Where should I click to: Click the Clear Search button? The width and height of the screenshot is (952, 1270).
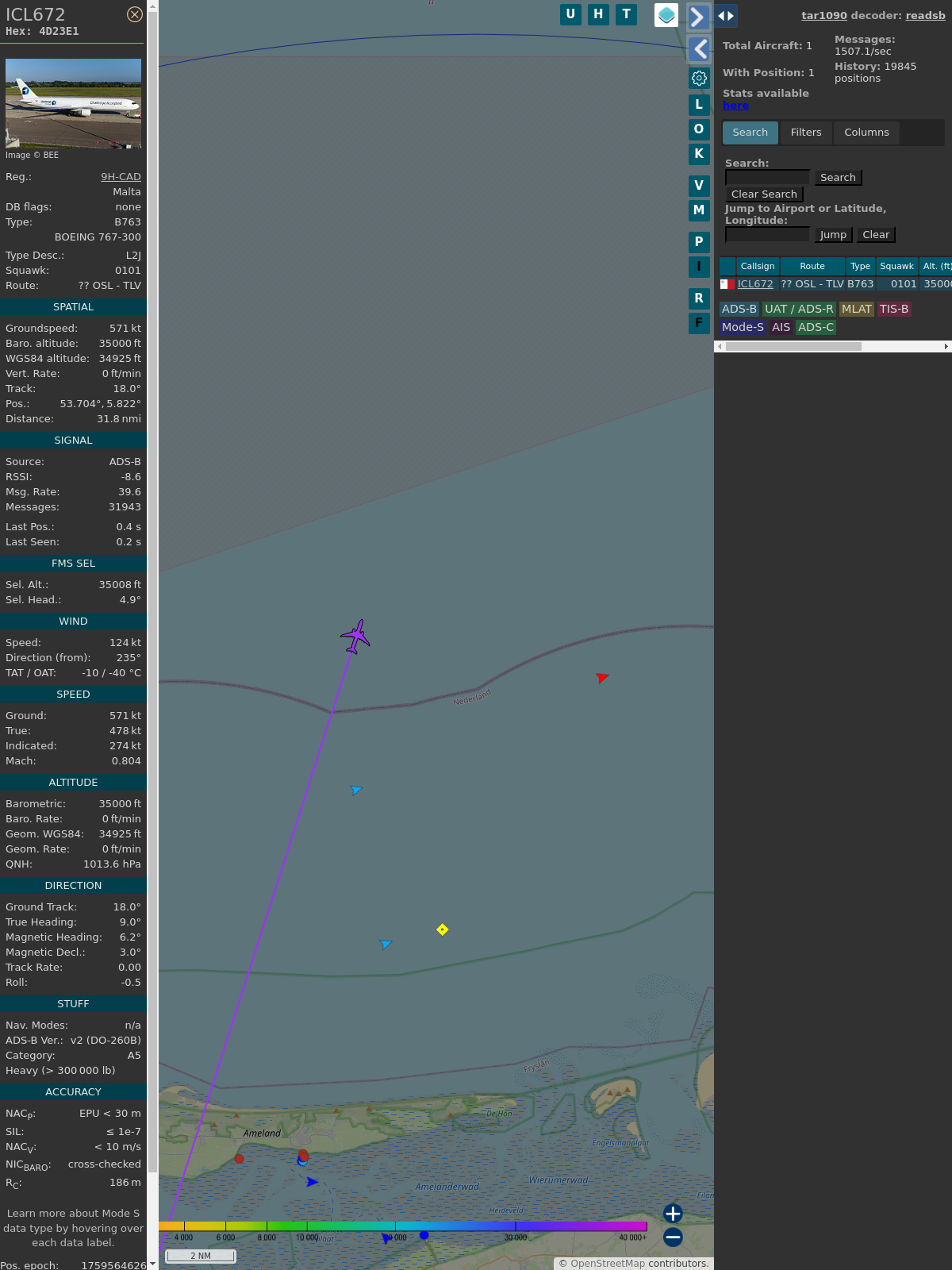pyautogui.click(x=764, y=194)
